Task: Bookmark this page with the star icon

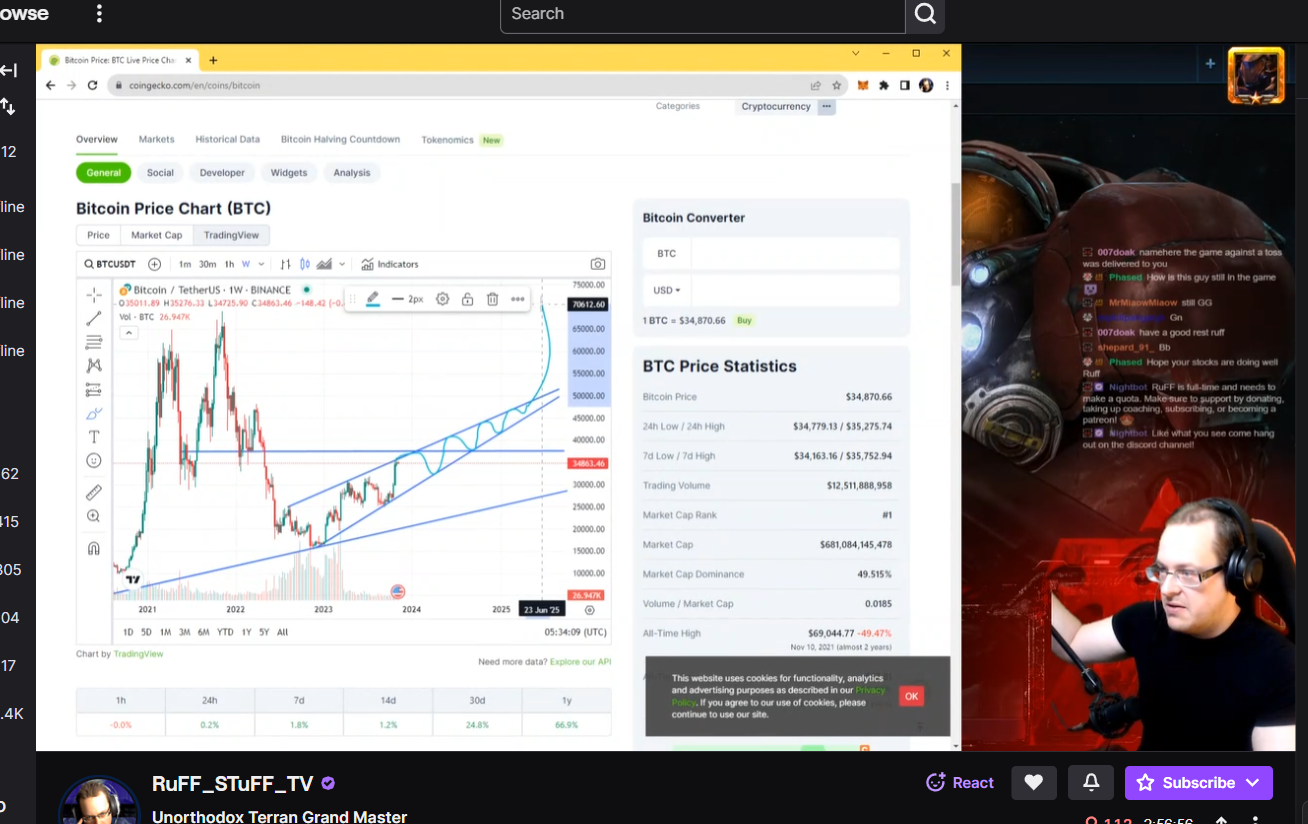Action: (x=837, y=86)
